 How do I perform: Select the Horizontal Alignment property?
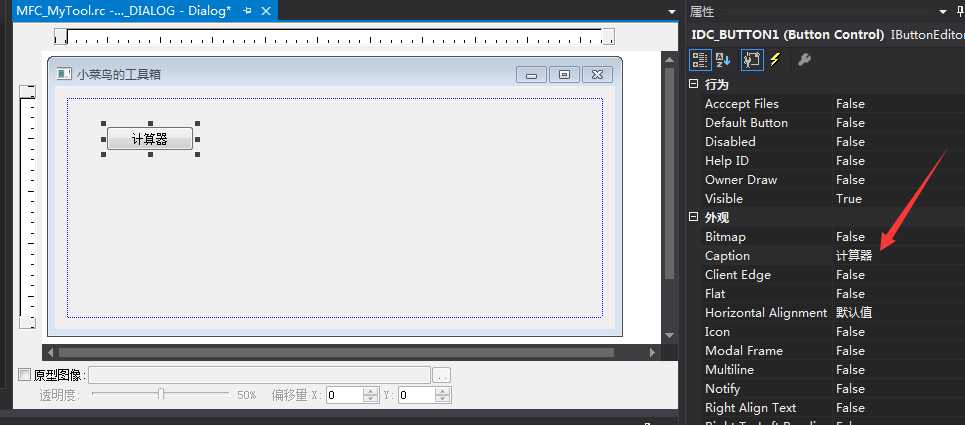coord(826,313)
